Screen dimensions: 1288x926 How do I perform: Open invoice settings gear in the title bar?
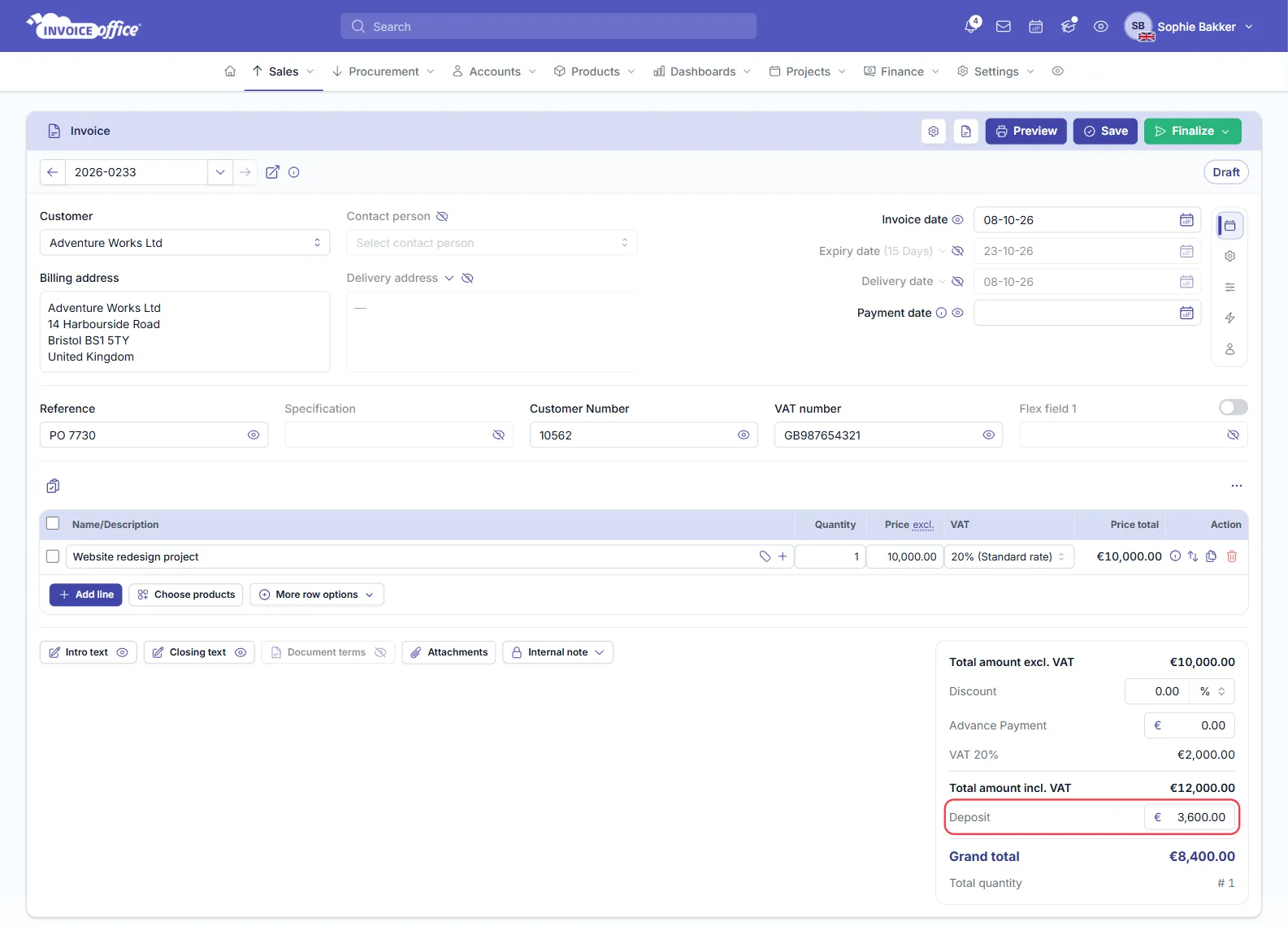click(934, 132)
